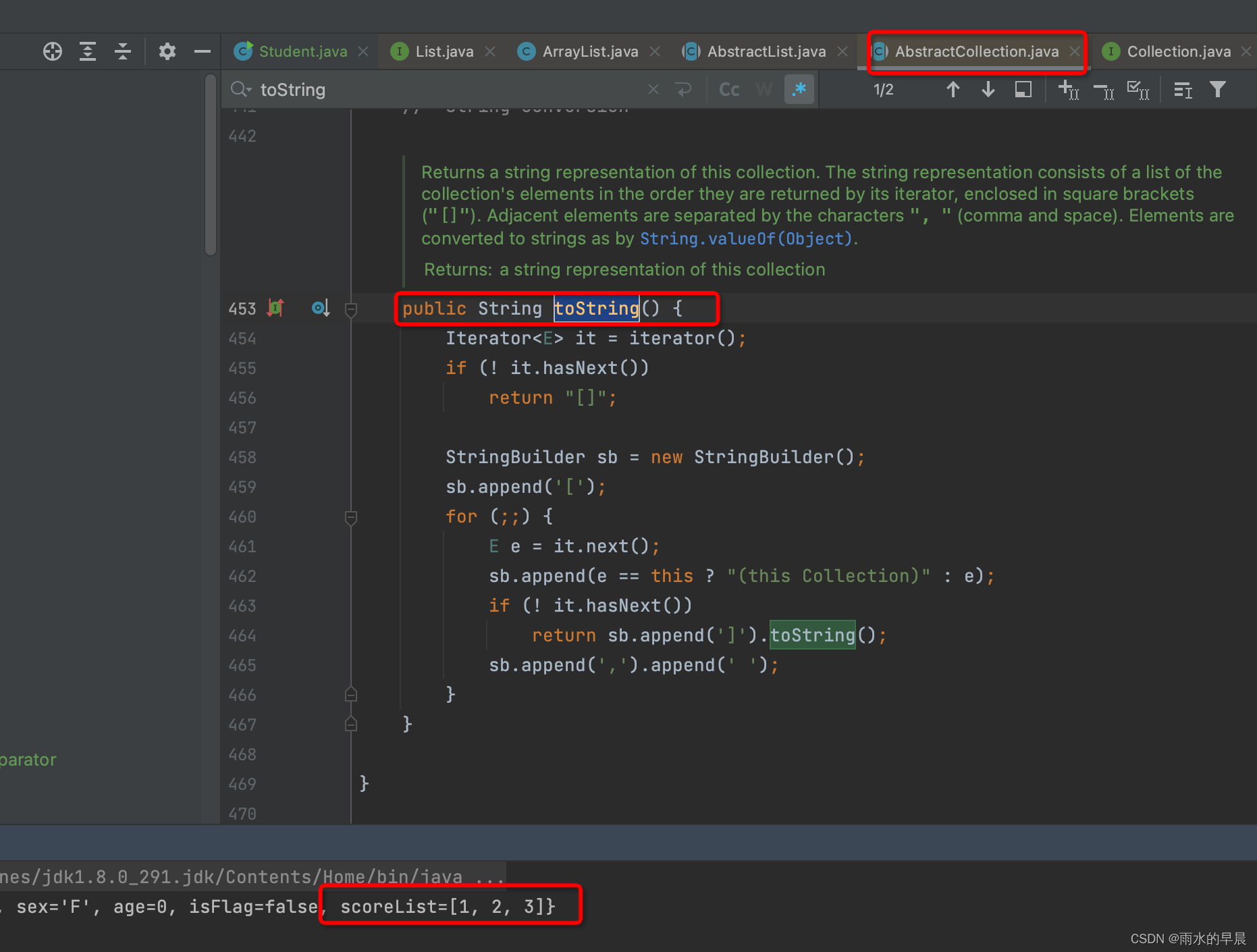
Task: Click the 1/2 search match counter
Action: pos(883,89)
